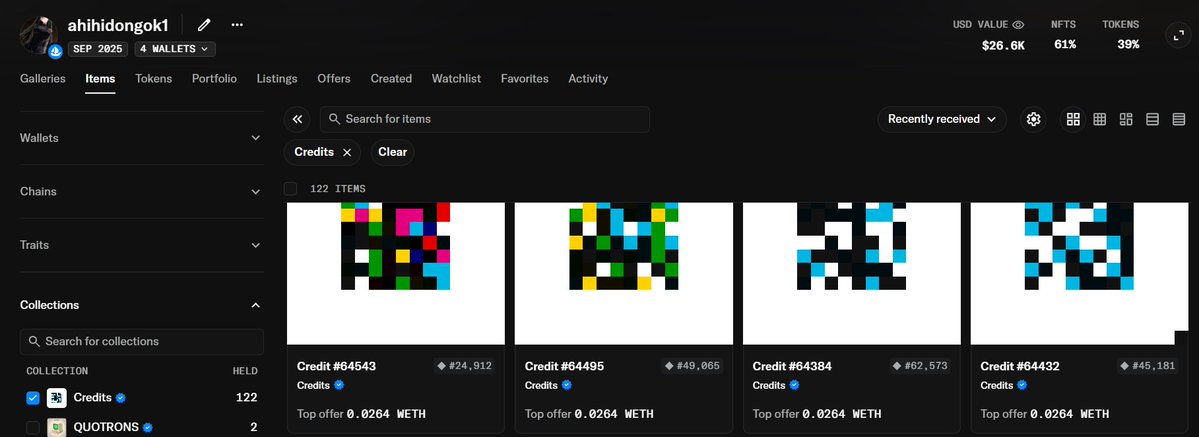Click the SEP 2025 badge
Viewport: 1199px width, 437px height.
pyautogui.click(x=99, y=49)
